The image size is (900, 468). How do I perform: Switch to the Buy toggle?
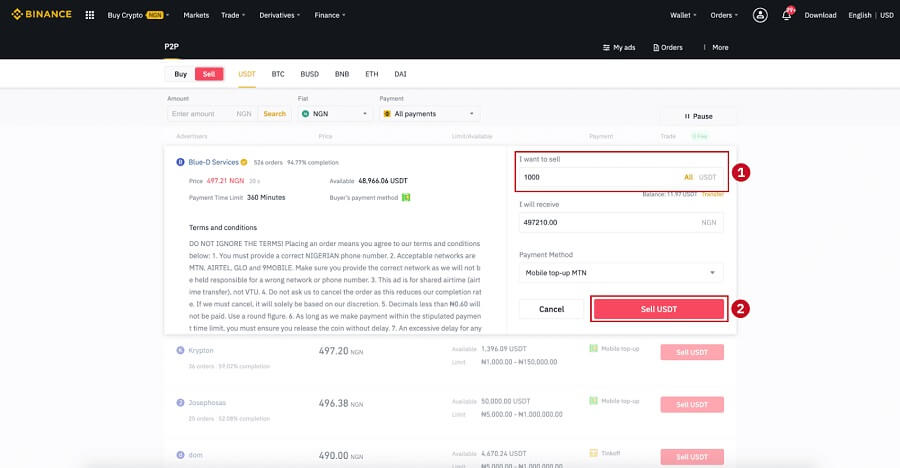(180, 74)
